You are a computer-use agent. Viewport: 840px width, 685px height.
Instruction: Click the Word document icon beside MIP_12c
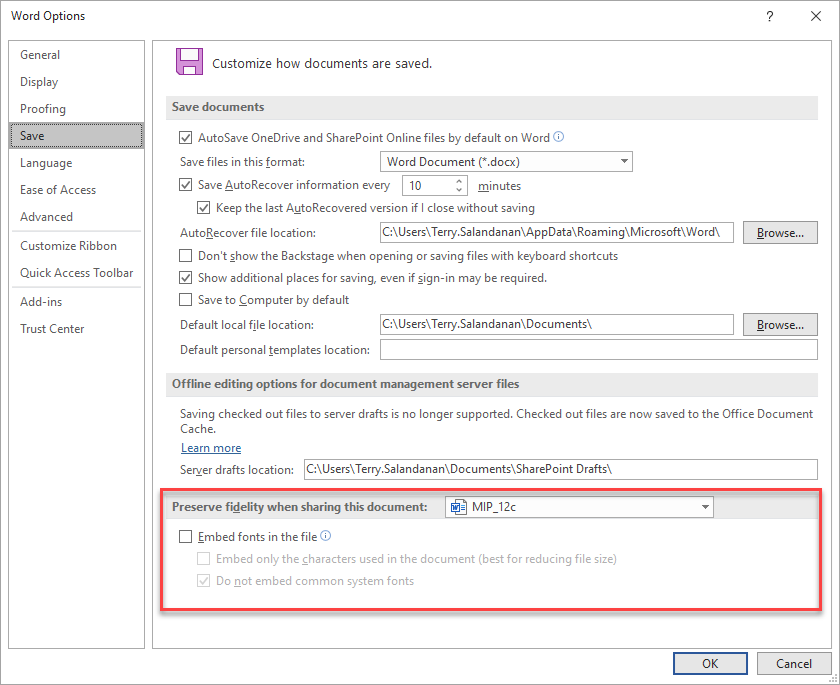click(x=459, y=507)
